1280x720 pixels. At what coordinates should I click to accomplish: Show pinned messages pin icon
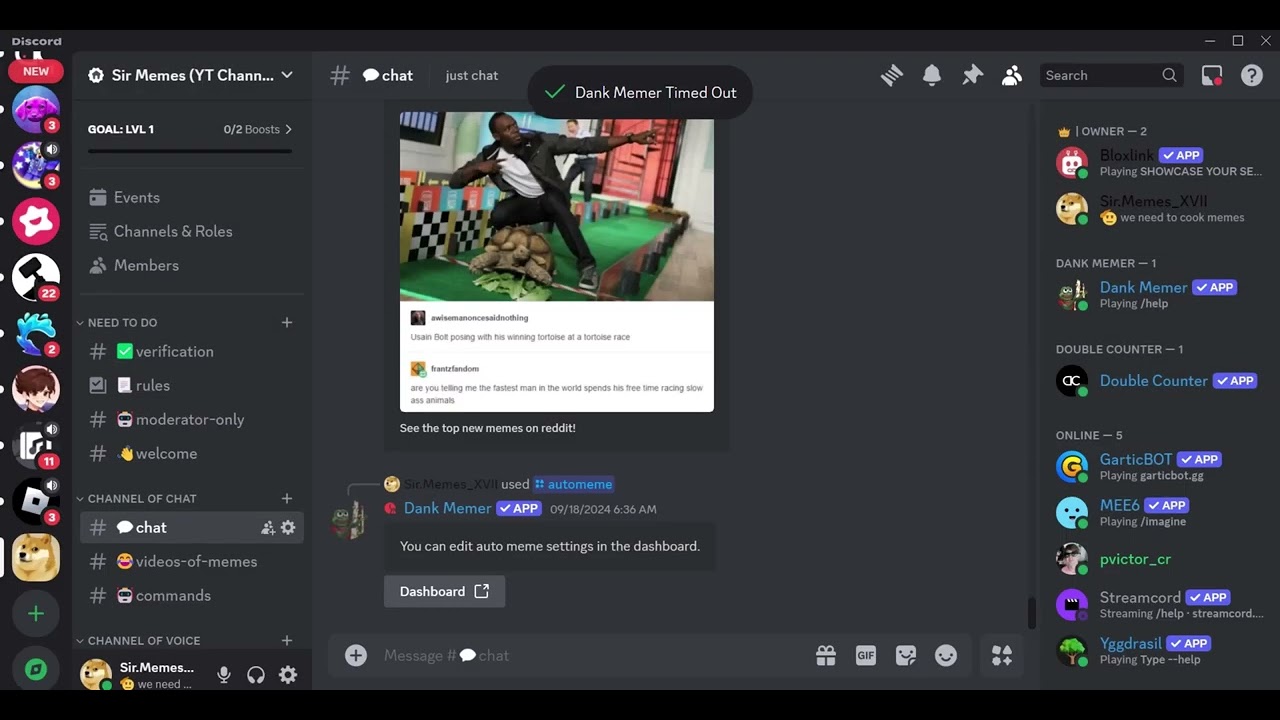972,75
